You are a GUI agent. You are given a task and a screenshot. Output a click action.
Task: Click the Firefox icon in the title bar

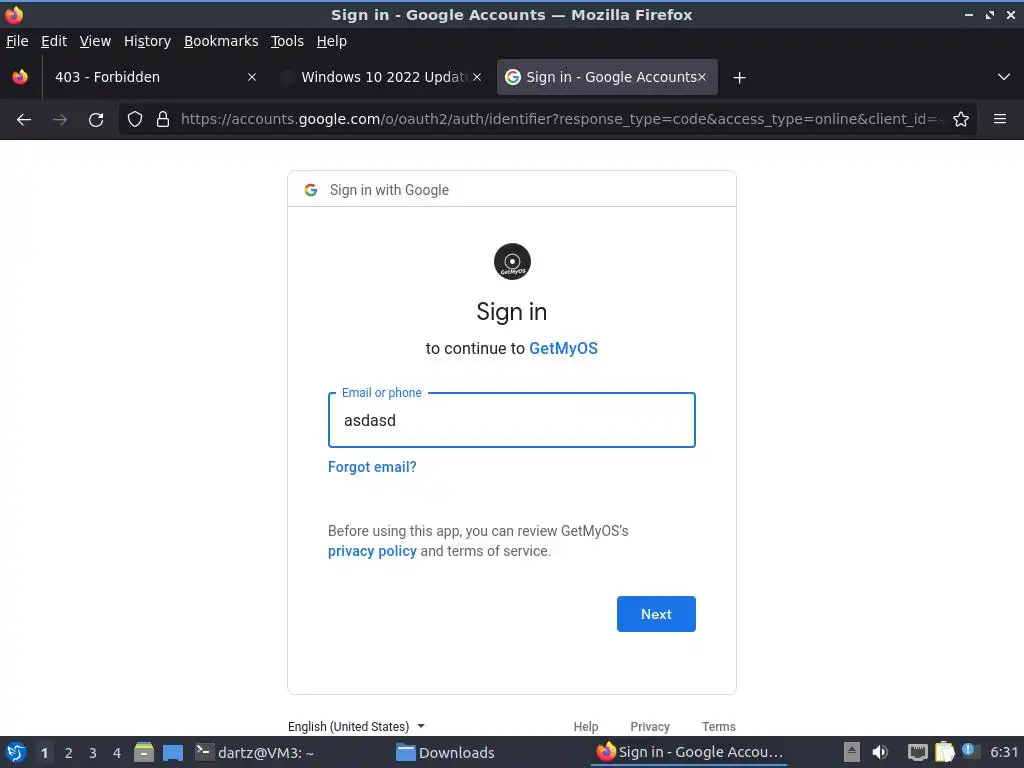point(14,14)
